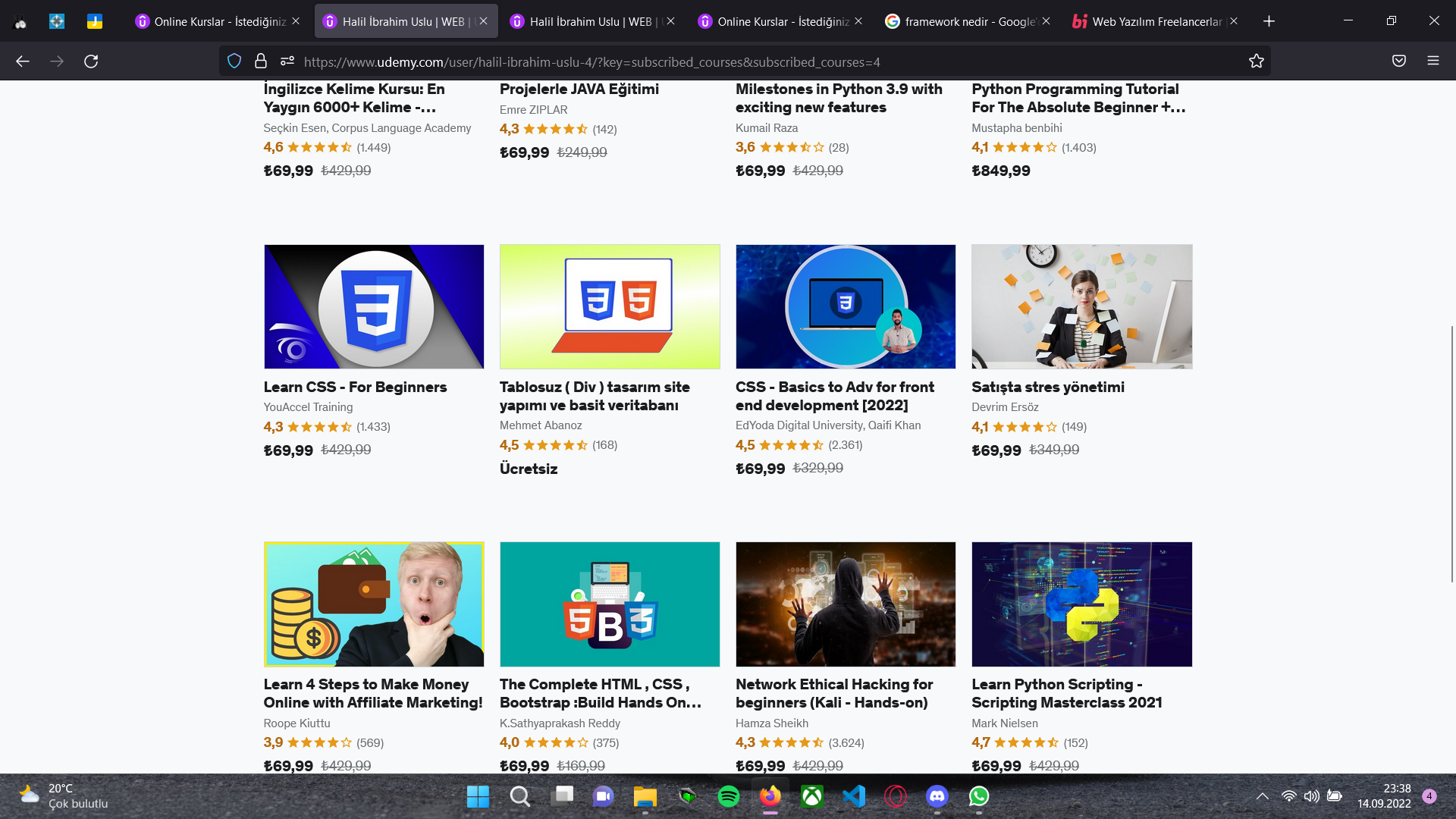
Task: Open Network Ethical Hacking for beginners title
Action: pos(834,693)
